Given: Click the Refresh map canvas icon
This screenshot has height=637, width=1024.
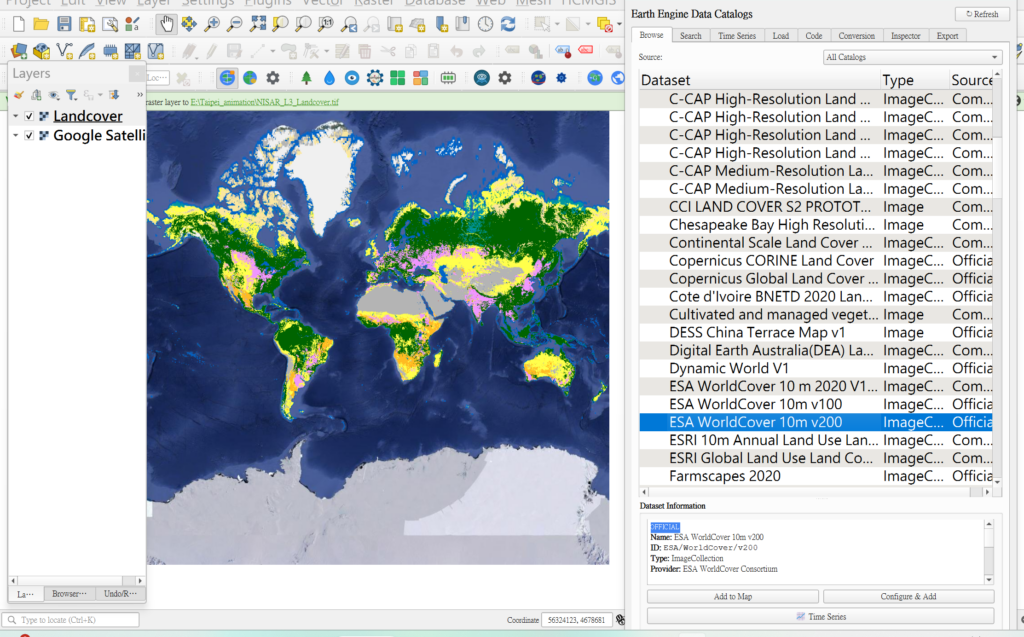Looking at the screenshot, I should point(509,24).
